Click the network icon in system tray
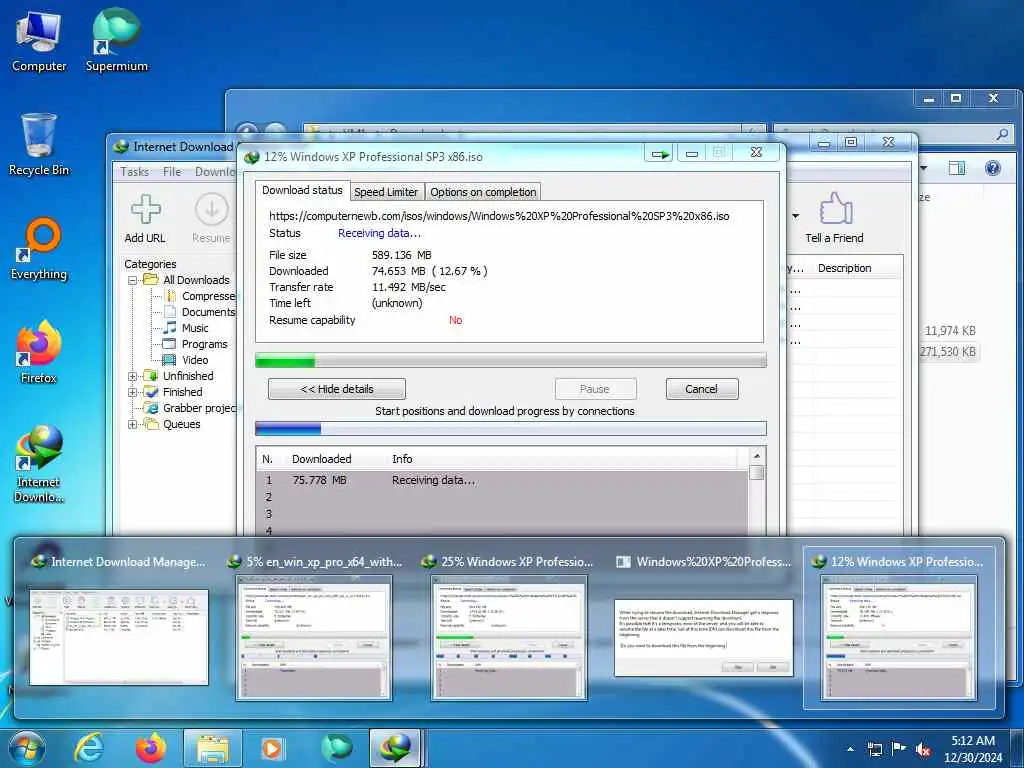Screen dimensions: 1024x768 874,750
